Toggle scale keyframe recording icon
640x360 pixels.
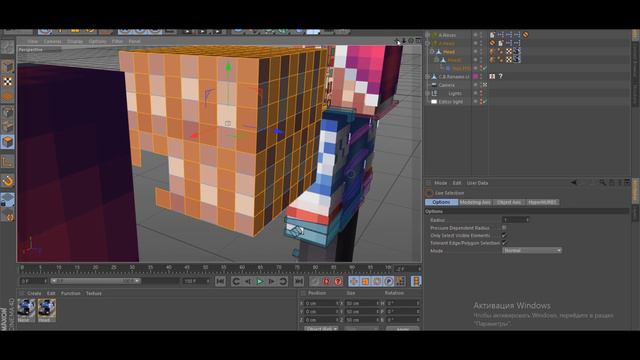click(x=365, y=281)
